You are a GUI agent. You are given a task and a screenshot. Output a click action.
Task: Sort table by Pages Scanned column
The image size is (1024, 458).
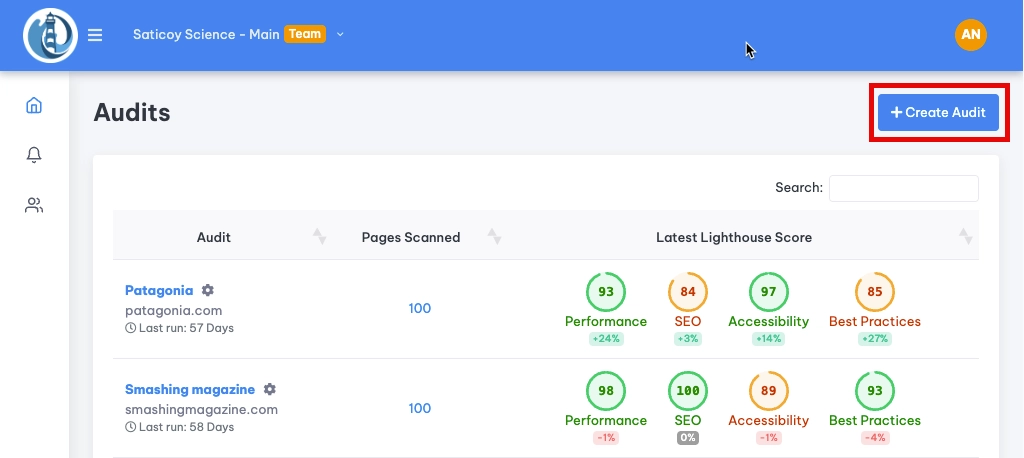411,237
